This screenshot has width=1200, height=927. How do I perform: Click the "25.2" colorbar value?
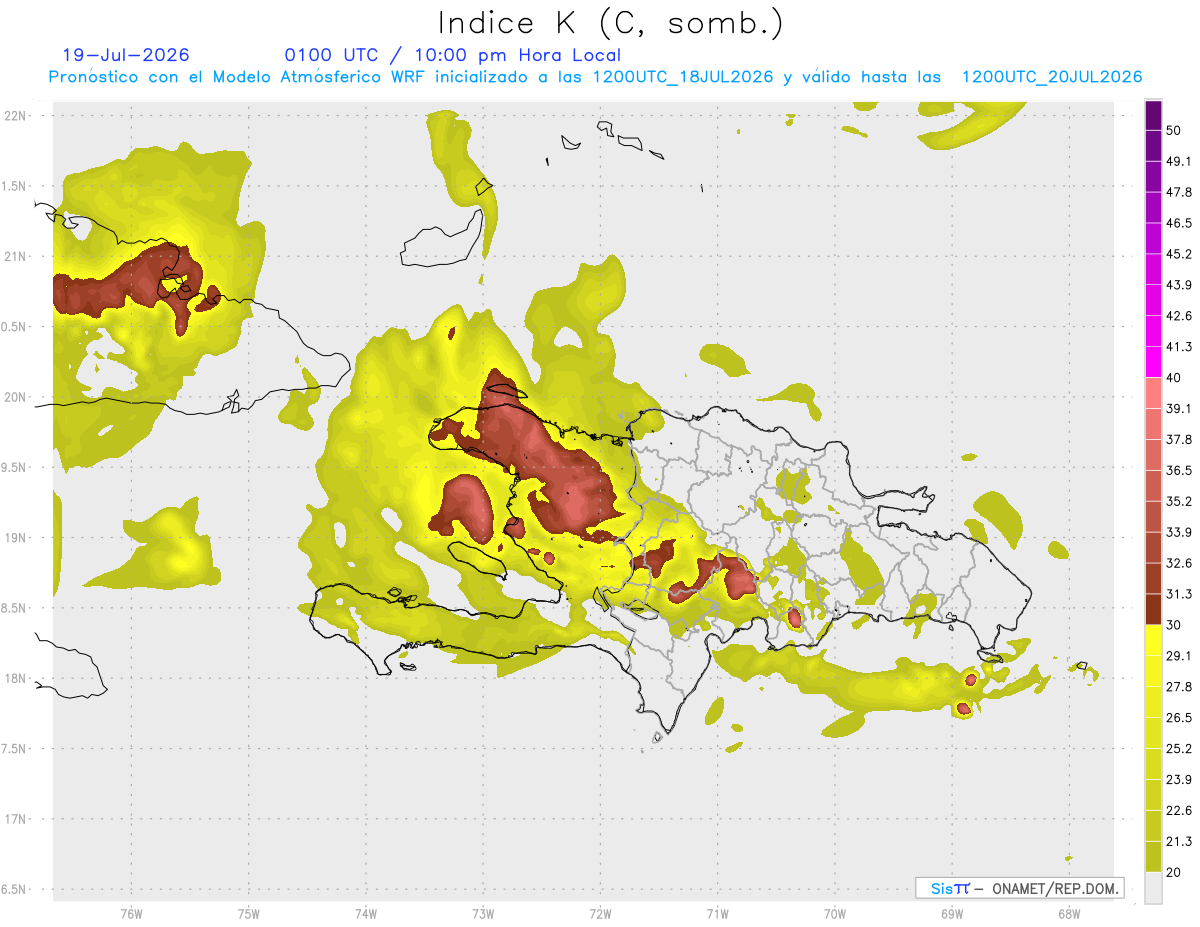pos(1179,749)
